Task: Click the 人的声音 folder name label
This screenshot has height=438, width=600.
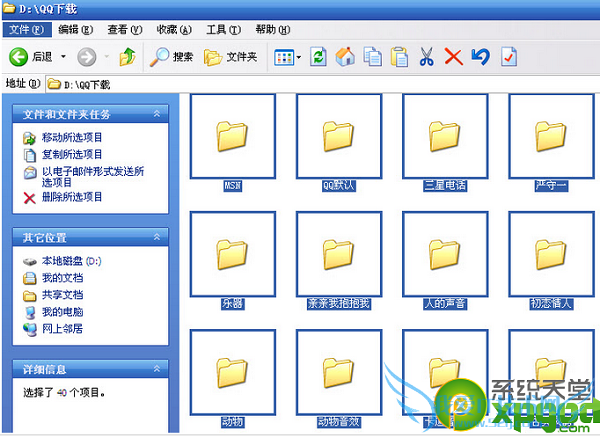Action: pos(445,304)
